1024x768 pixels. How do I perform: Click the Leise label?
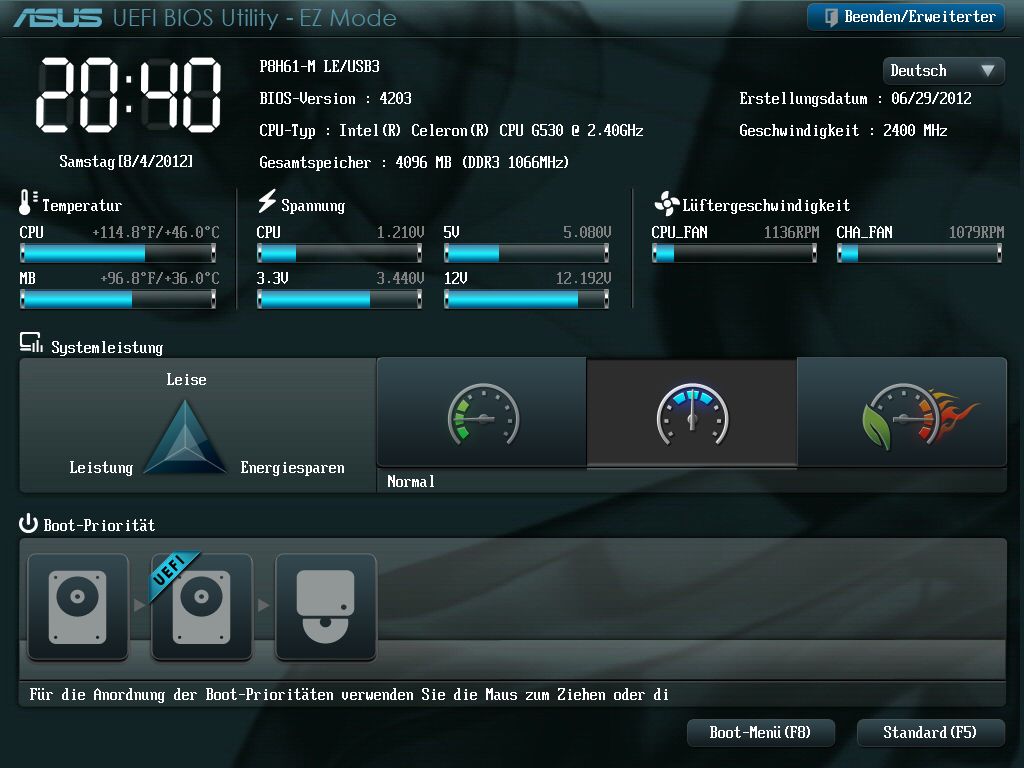(x=186, y=379)
